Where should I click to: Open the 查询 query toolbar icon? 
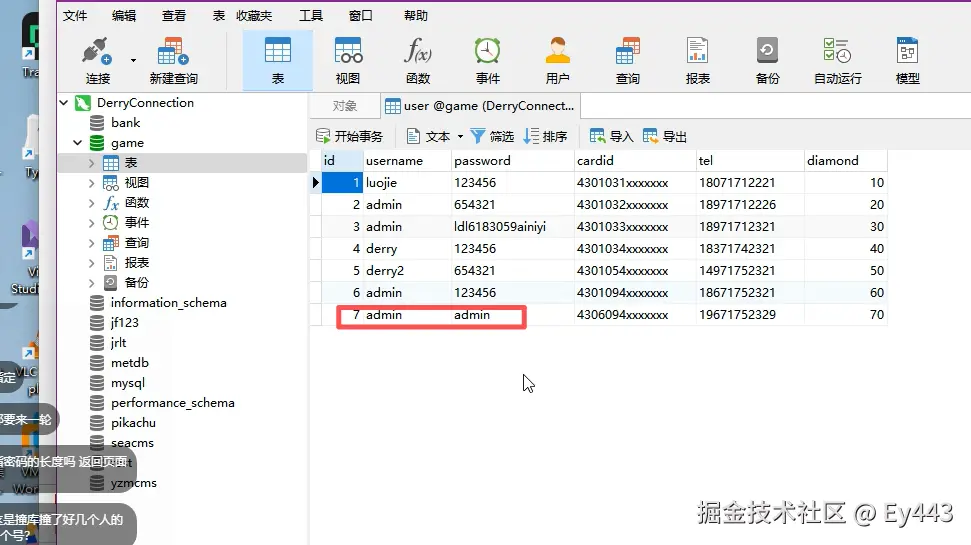[627, 60]
